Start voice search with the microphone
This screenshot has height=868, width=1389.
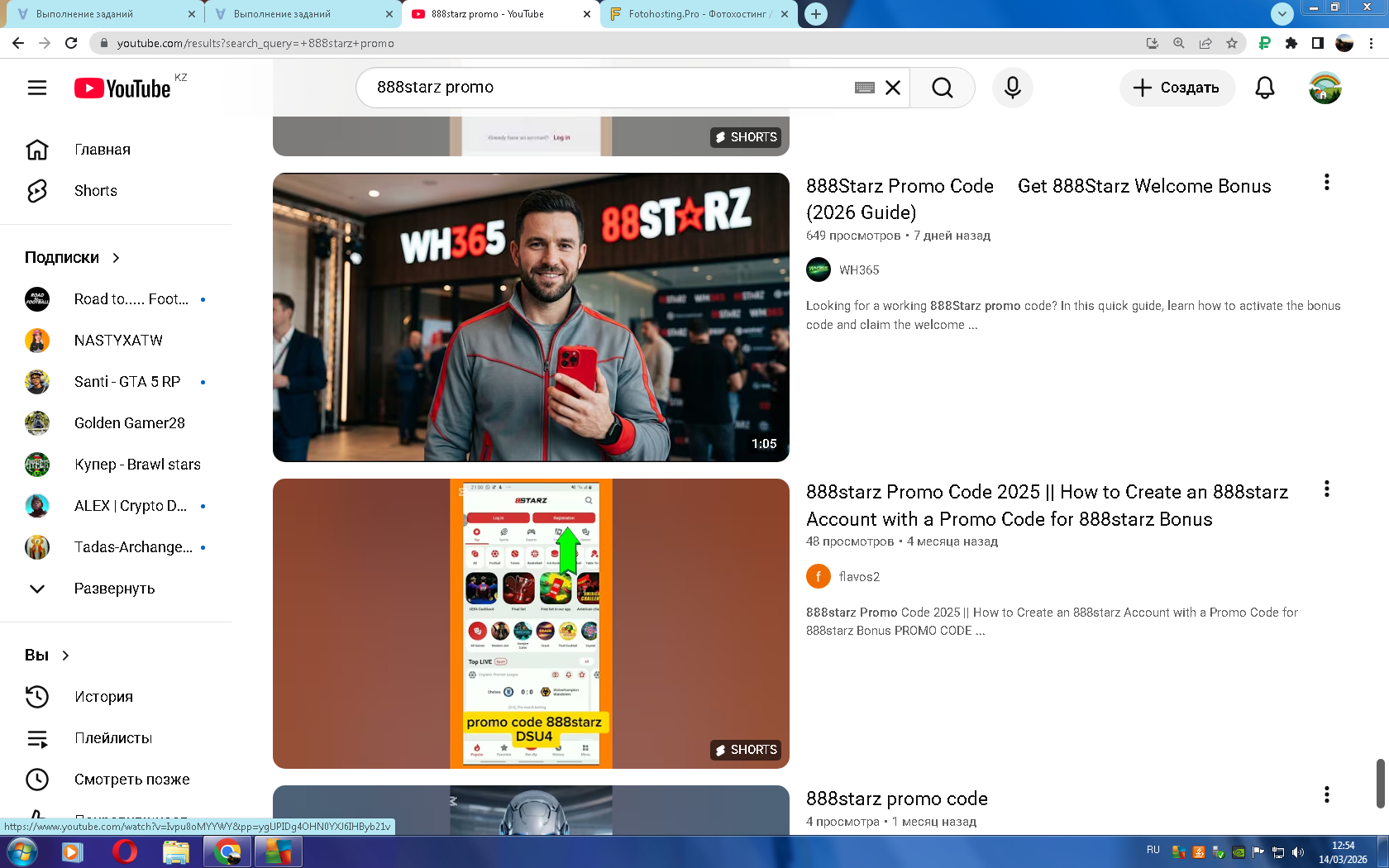pyautogui.click(x=1012, y=88)
